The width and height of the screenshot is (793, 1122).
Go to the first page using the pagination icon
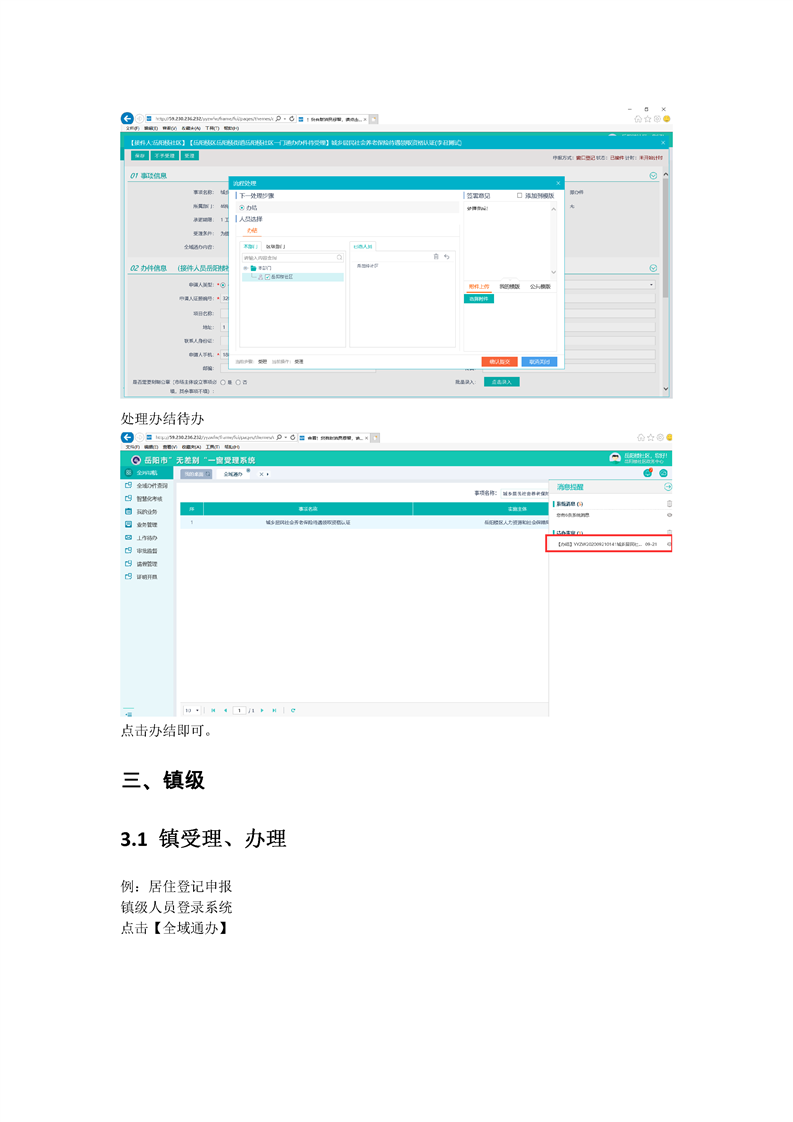(x=213, y=710)
